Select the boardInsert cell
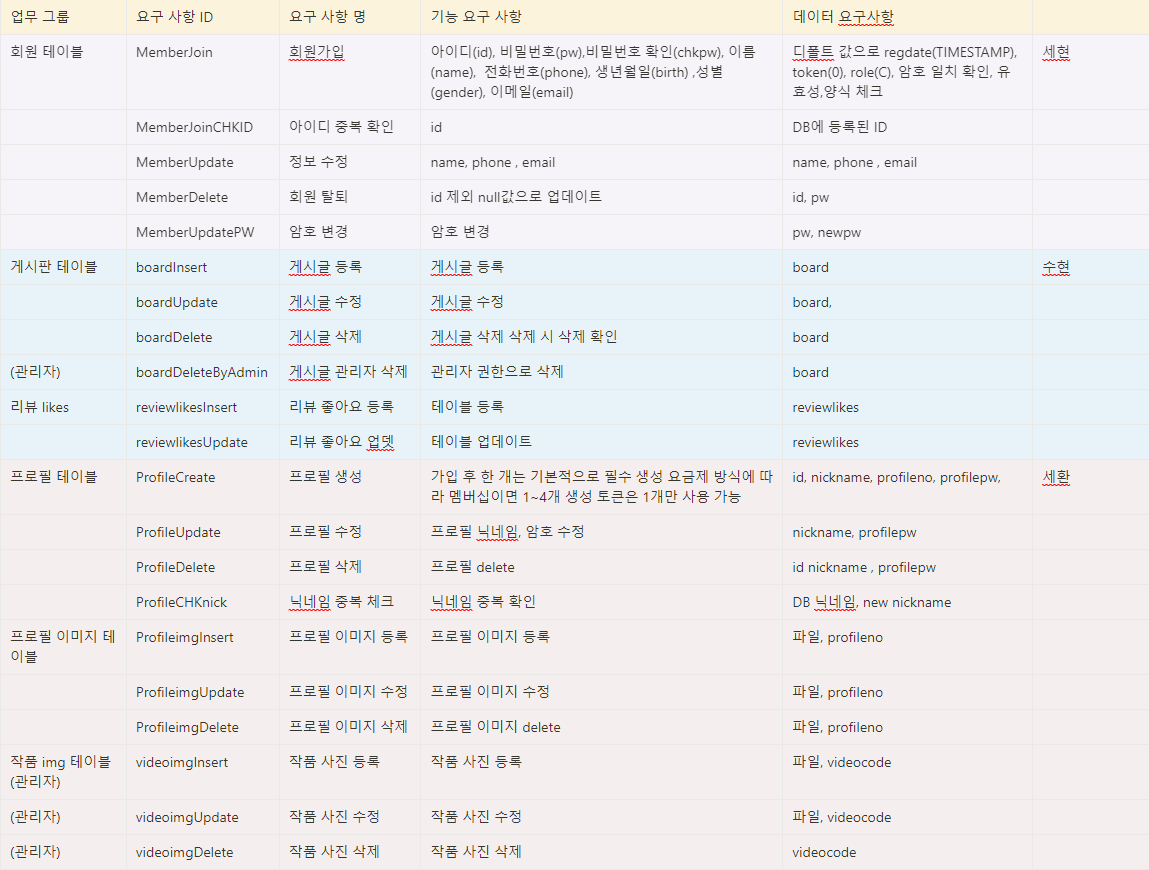The width and height of the screenshot is (1149, 870). (x=202, y=267)
